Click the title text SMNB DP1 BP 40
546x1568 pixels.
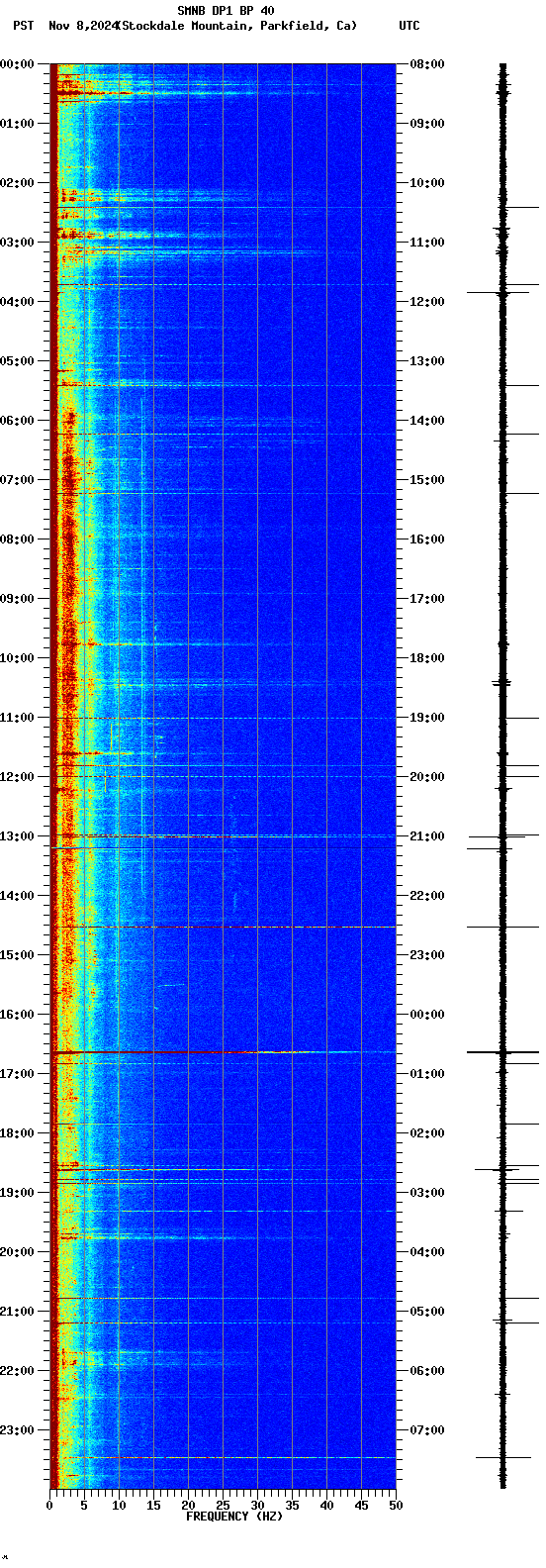pyautogui.click(x=226, y=11)
